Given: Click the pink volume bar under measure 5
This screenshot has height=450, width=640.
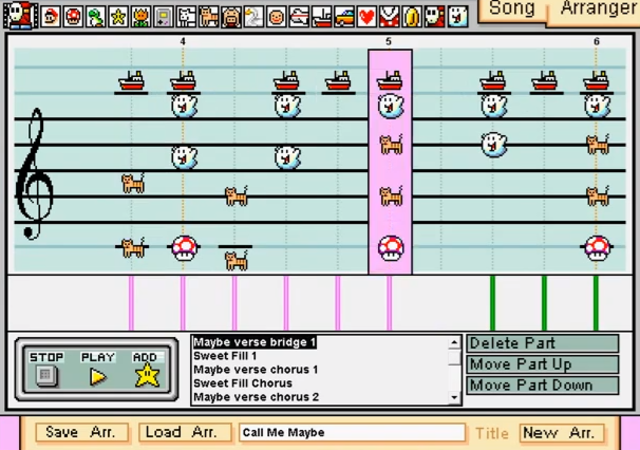Looking at the screenshot, I should click(389, 303).
